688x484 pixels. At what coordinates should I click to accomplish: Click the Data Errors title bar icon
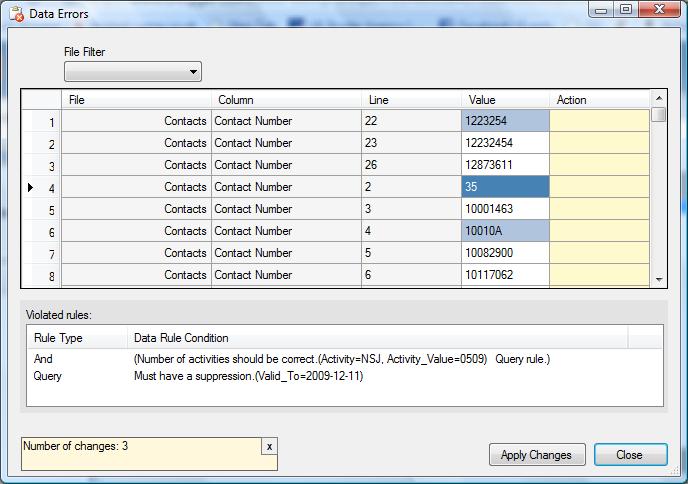click(16, 14)
